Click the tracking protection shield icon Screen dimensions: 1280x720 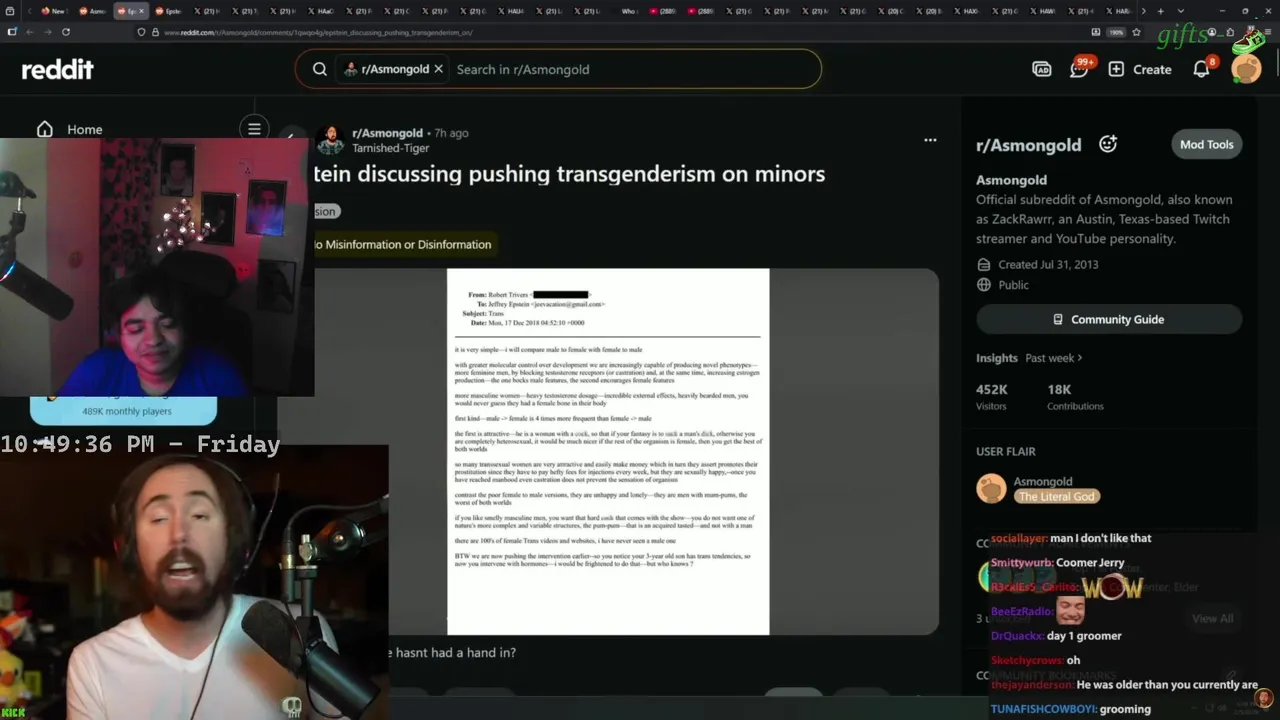coord(141,32)
